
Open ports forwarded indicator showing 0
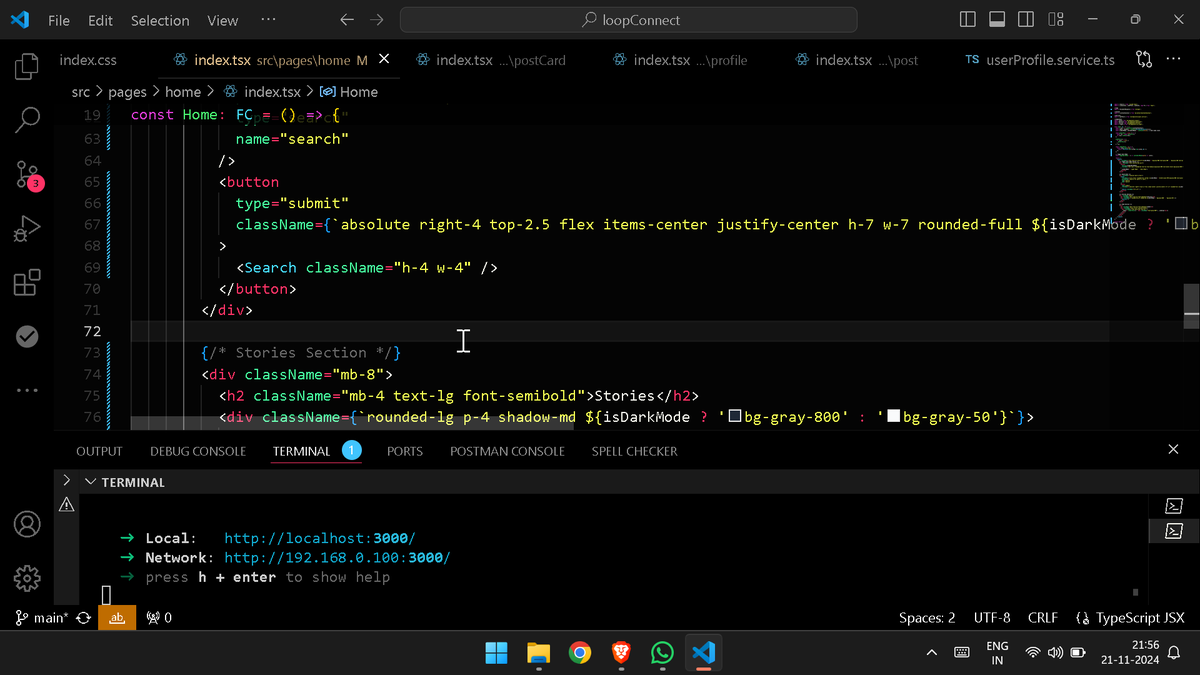[x=159, y=618]
